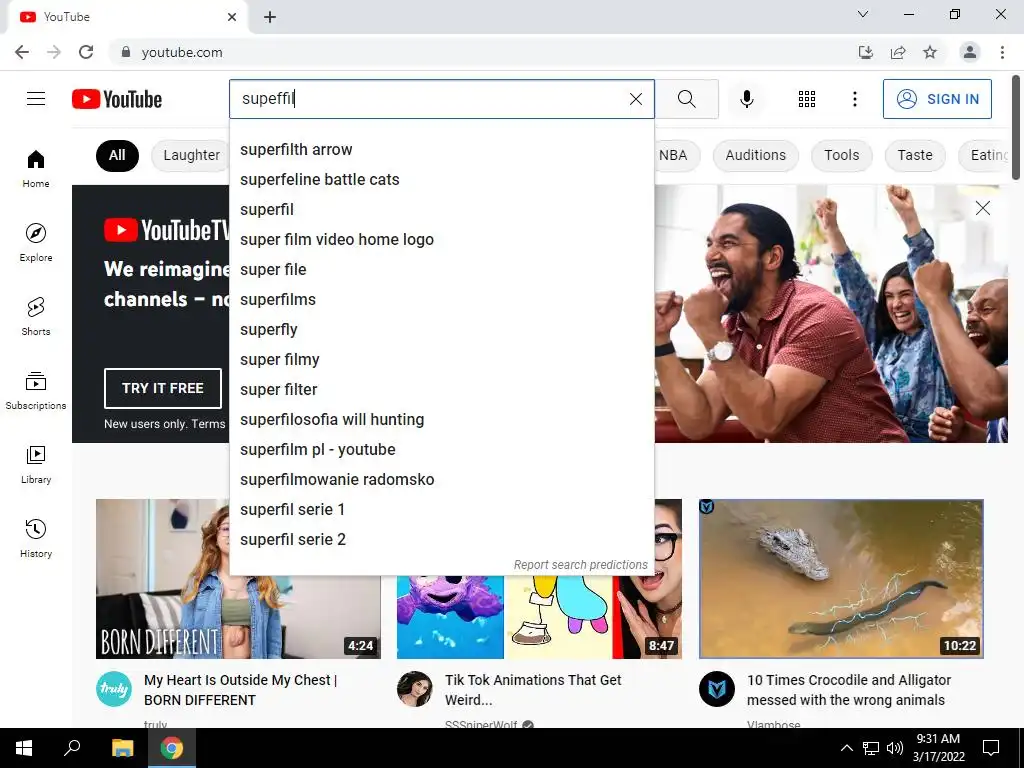Click the install app icon in address bar
The height and width of the screenshot is (768, 1024).
click(x=865, y=52)
